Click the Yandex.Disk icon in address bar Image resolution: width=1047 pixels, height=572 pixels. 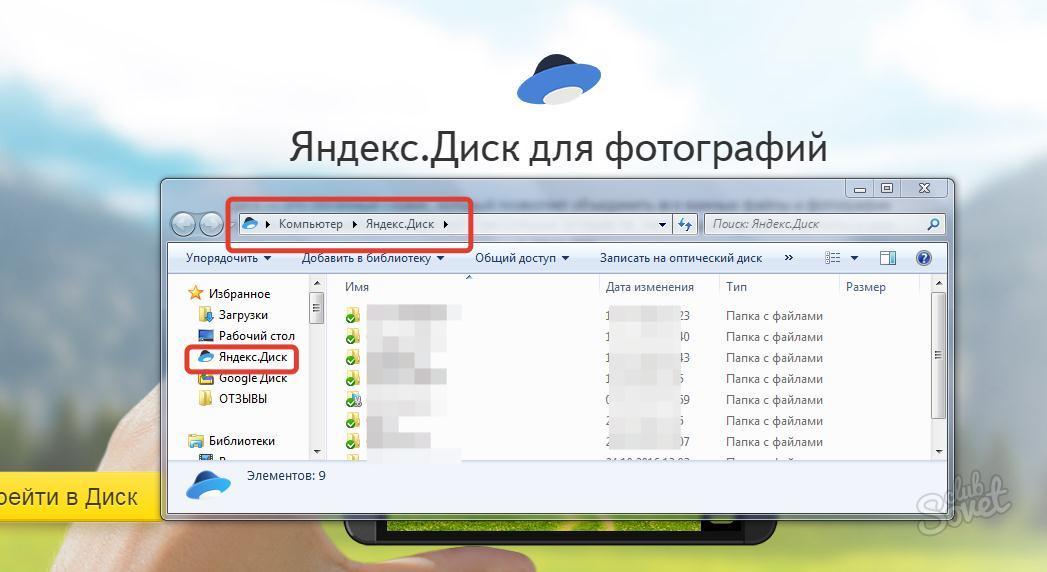[250, 224]
